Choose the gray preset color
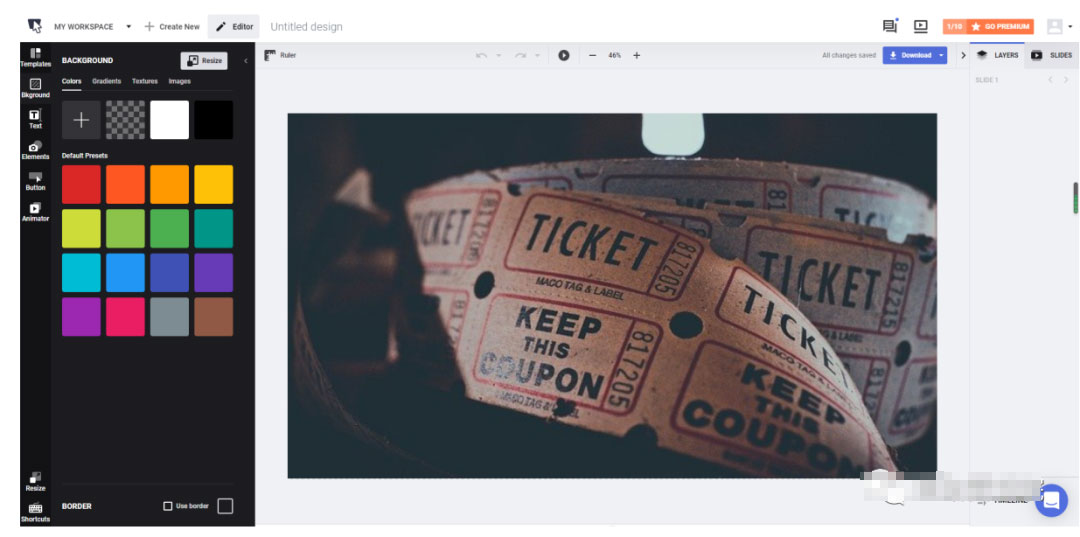 169,317
